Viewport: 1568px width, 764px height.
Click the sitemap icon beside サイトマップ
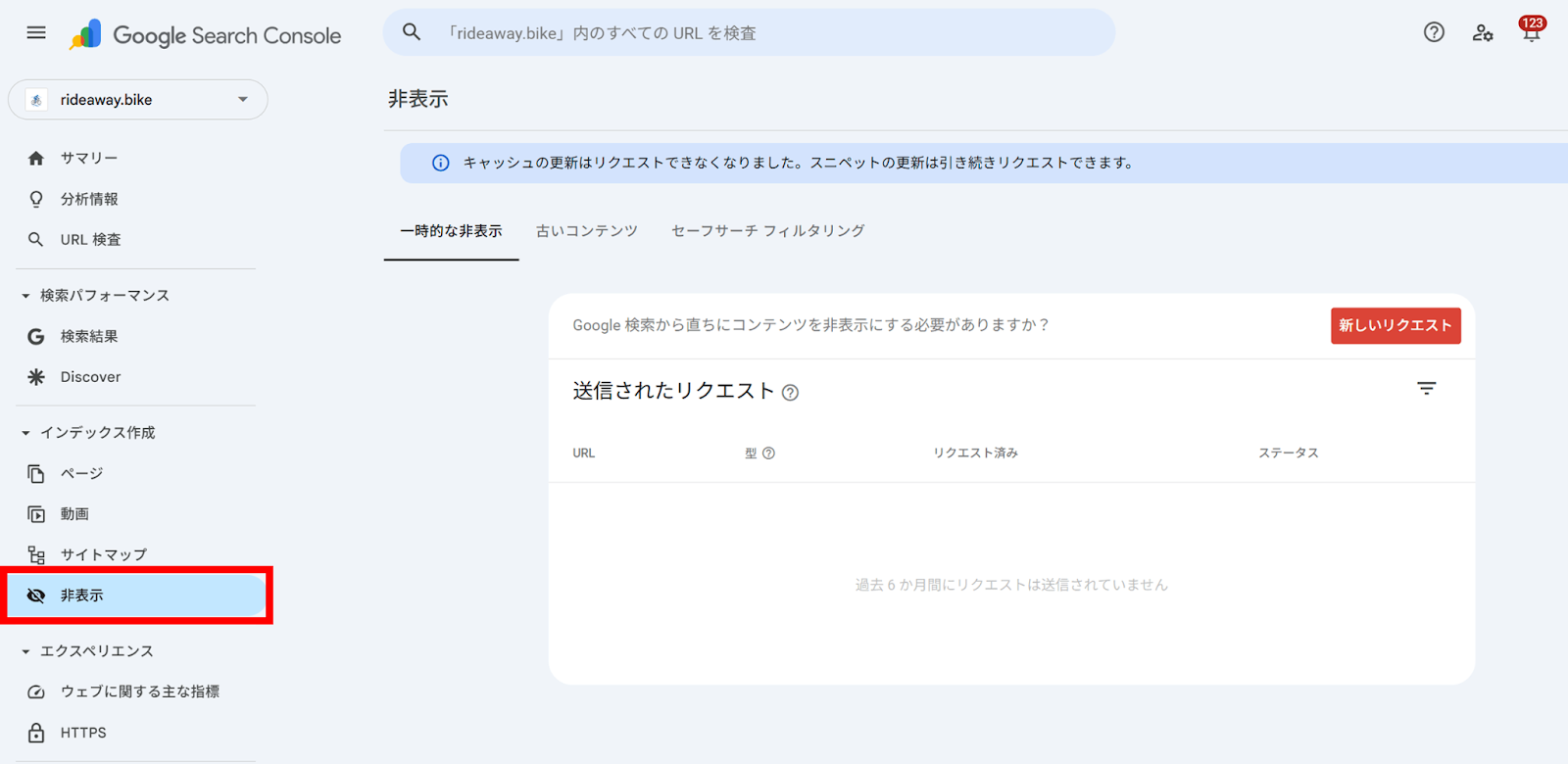point(36,555)
